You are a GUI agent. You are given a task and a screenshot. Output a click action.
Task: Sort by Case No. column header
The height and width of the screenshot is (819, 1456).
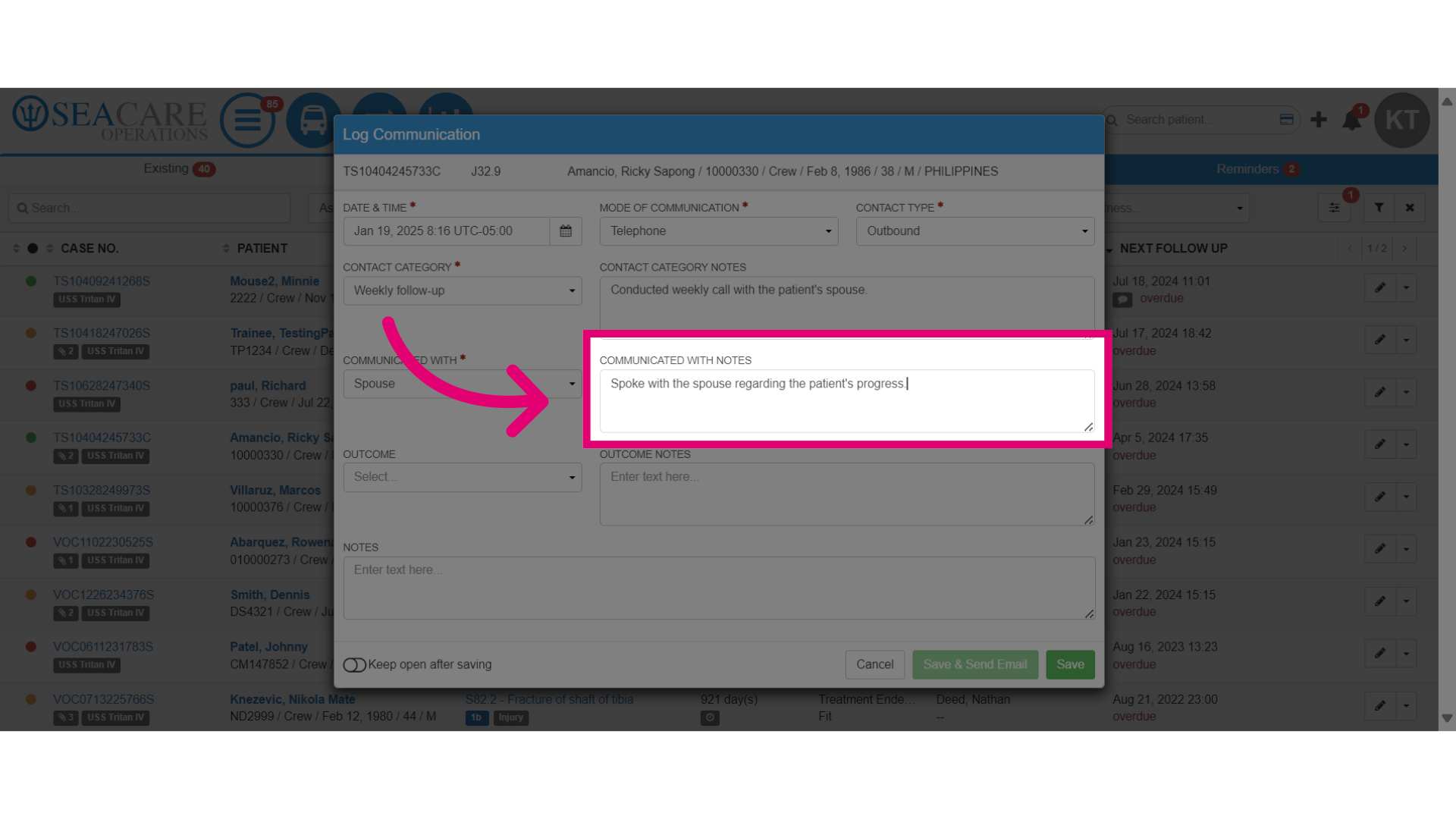tap(89, 249)
